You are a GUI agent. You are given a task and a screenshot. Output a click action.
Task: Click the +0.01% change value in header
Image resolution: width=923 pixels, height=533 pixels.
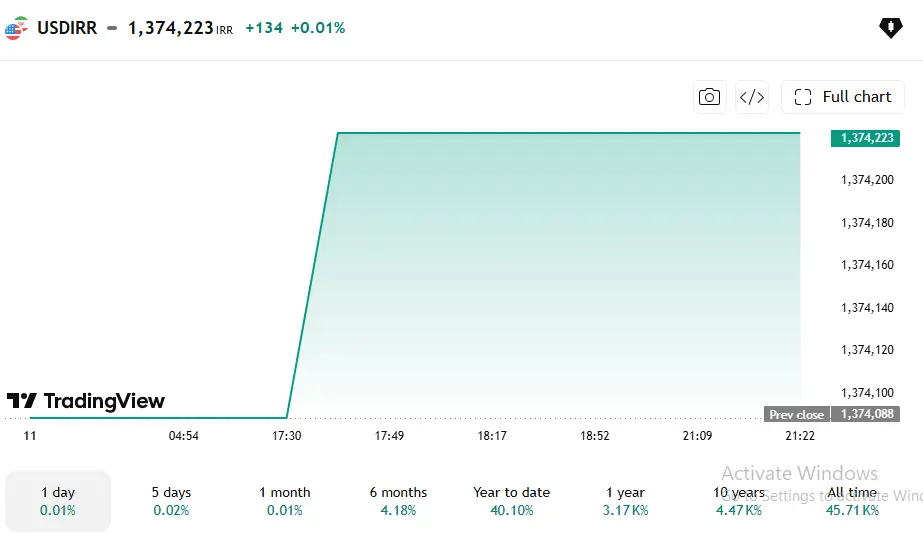pyautogui.click(x=318, y=28)
